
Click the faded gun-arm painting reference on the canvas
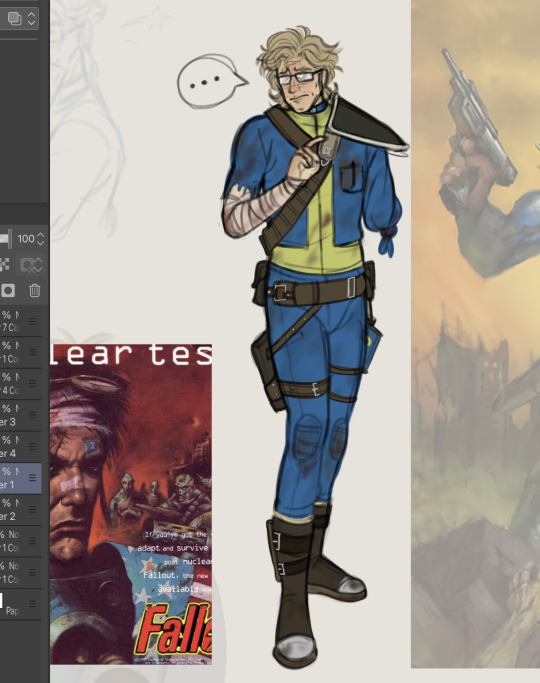tap(476, 334)
